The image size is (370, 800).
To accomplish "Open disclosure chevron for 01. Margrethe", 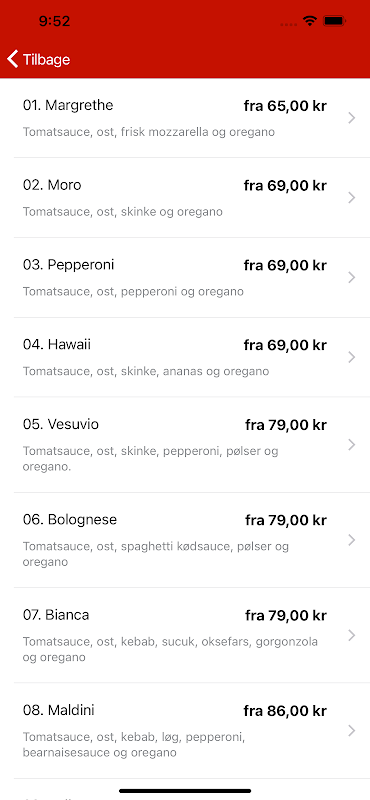I will click(x=352, y=118).
